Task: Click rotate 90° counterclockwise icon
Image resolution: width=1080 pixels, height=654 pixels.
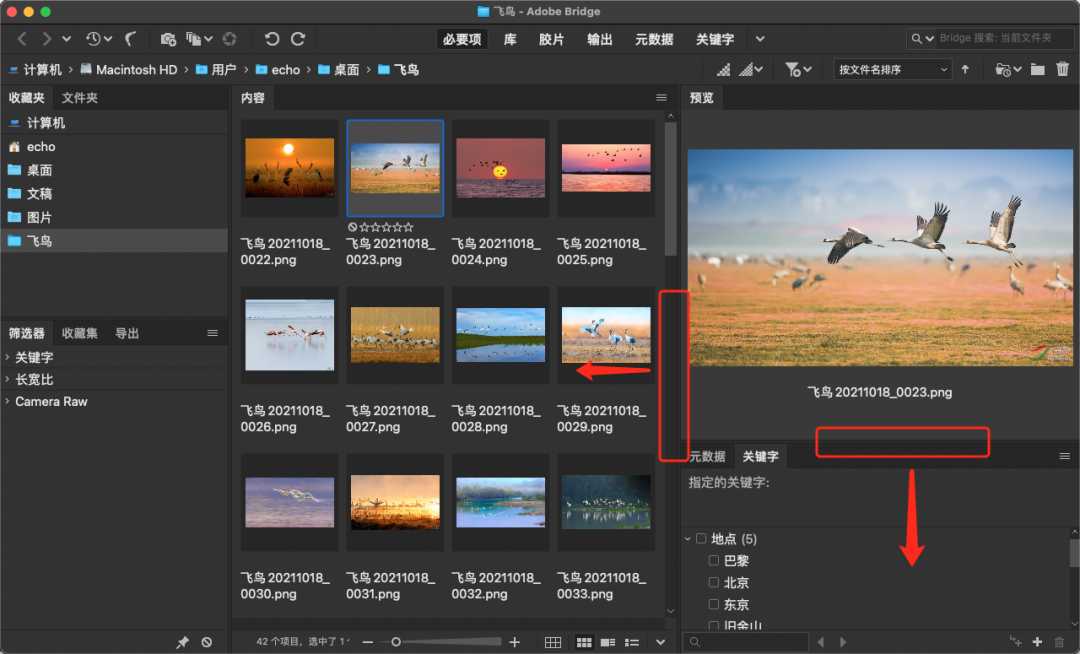Action: tap(272, 39)
